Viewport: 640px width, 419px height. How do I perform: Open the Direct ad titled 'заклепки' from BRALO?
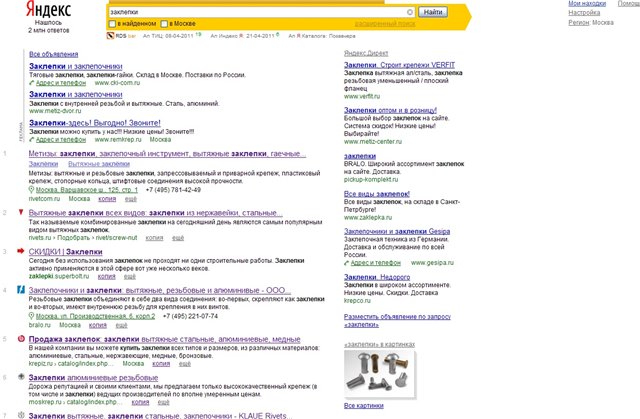[360, 156]
